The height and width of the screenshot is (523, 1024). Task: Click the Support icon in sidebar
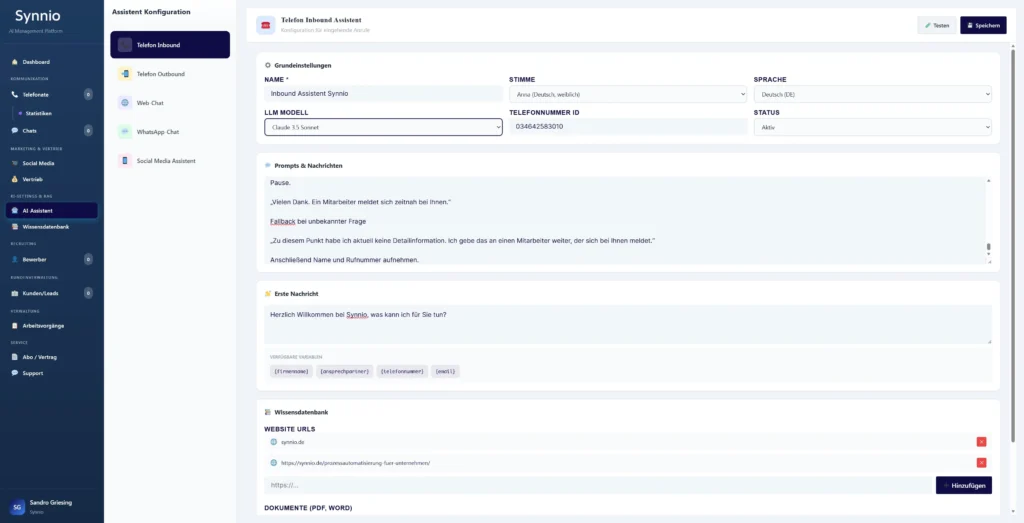(14, 373)
